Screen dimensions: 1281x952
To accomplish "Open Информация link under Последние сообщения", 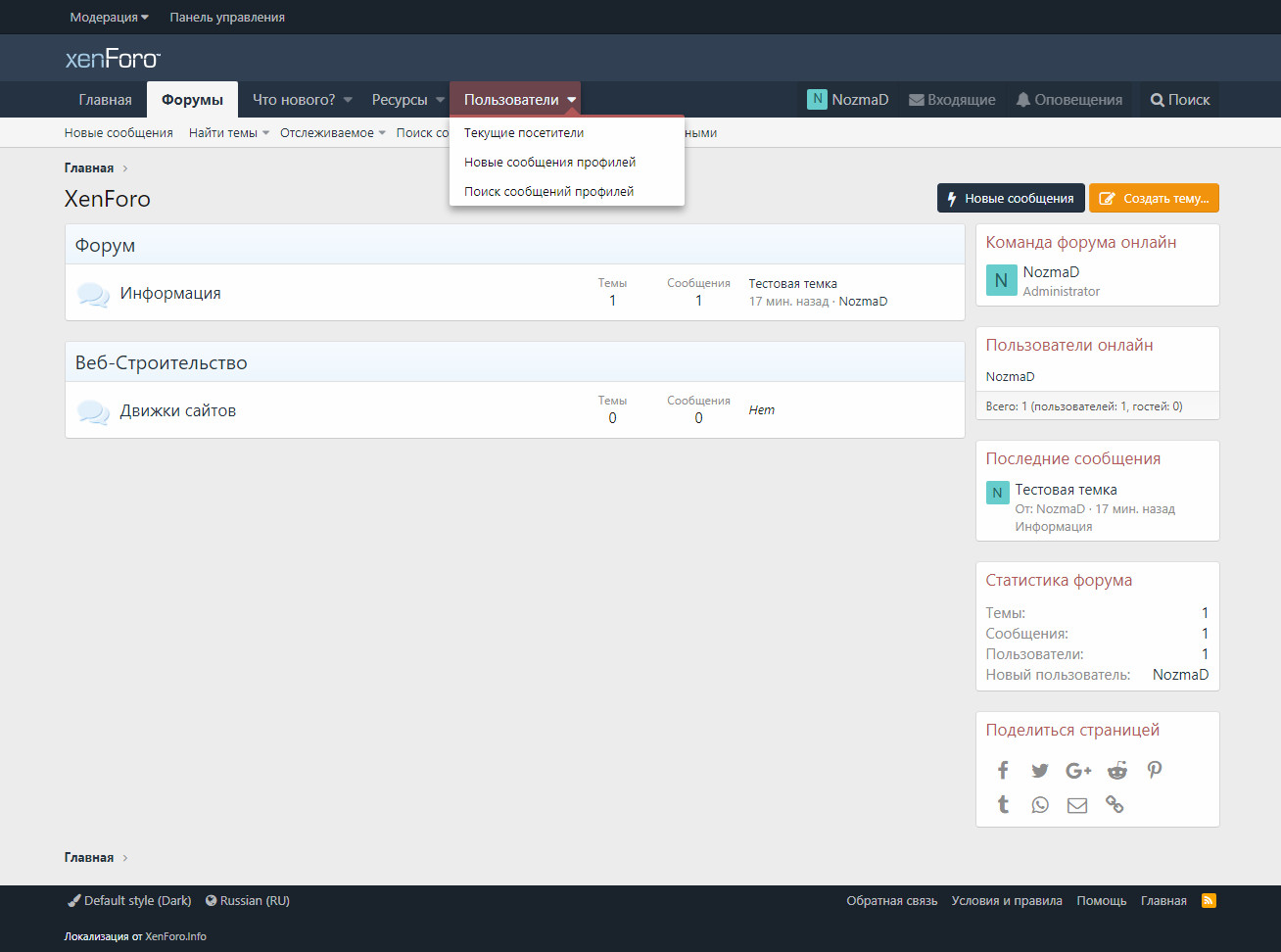I will tap(1054, 527).
